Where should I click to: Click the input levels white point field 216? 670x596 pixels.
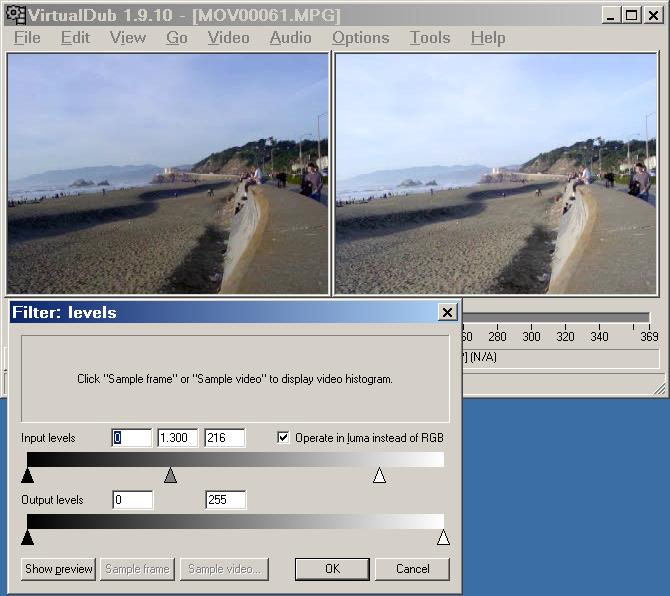tap(225, 438)
